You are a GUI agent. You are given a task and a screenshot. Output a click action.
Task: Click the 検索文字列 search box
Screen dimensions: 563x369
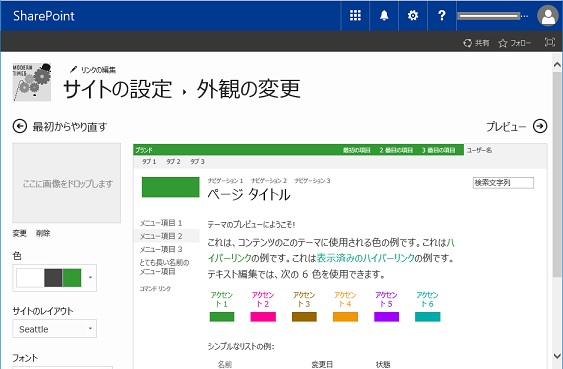click(503, 183)
